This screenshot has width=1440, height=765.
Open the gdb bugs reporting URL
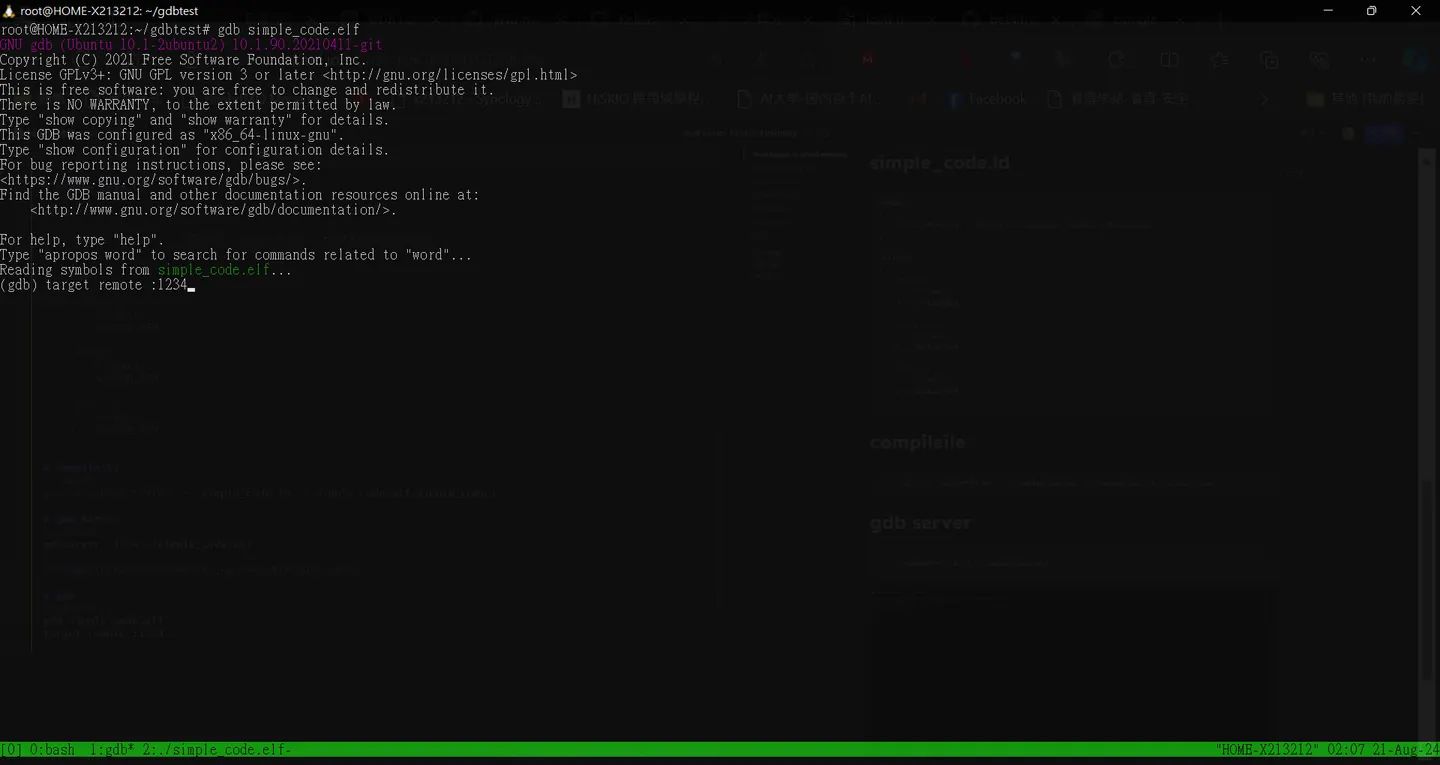pyautogui.click(x=150, y=180)
